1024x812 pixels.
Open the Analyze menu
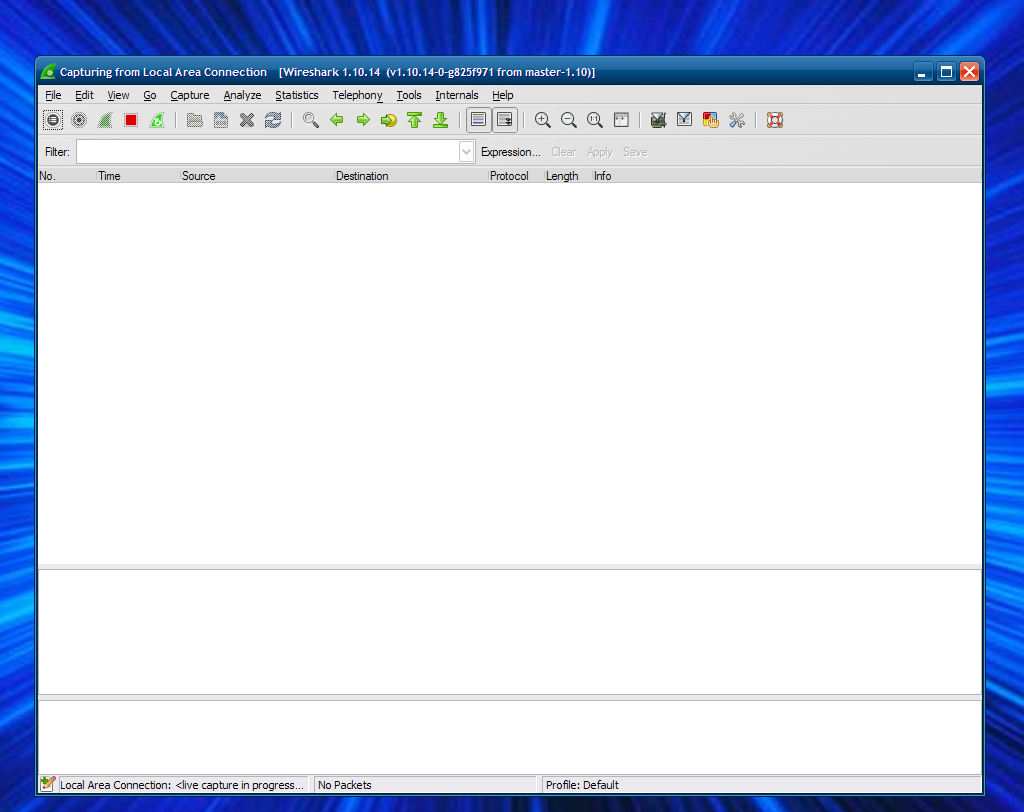click(242, 95)
